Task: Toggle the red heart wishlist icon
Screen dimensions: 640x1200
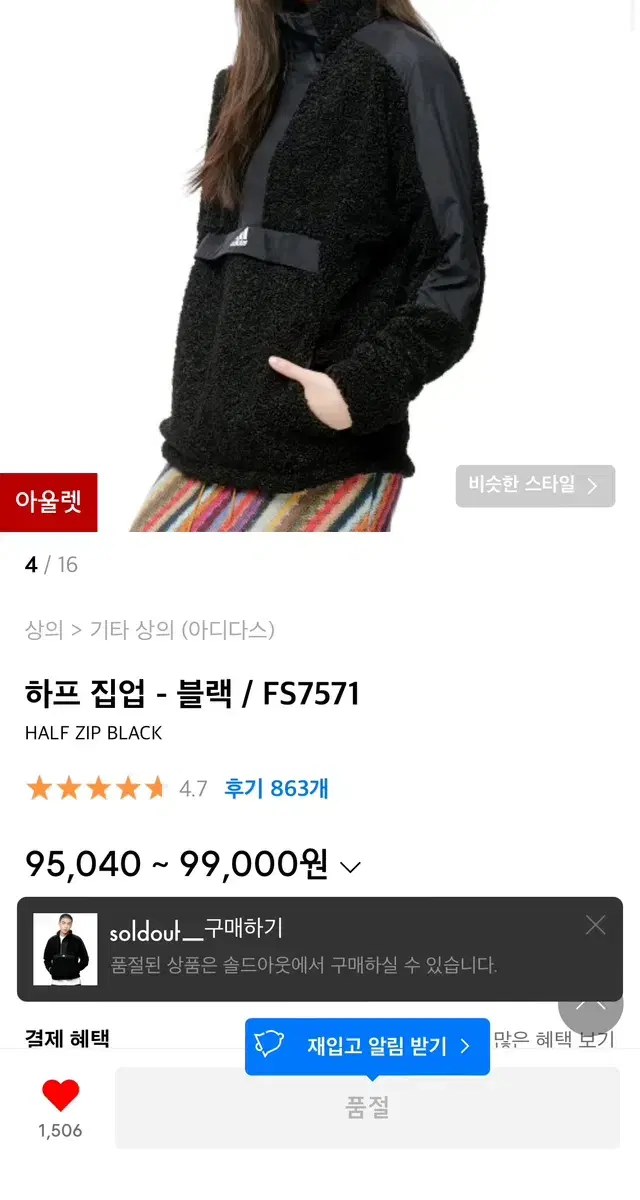Action: 60,1096
